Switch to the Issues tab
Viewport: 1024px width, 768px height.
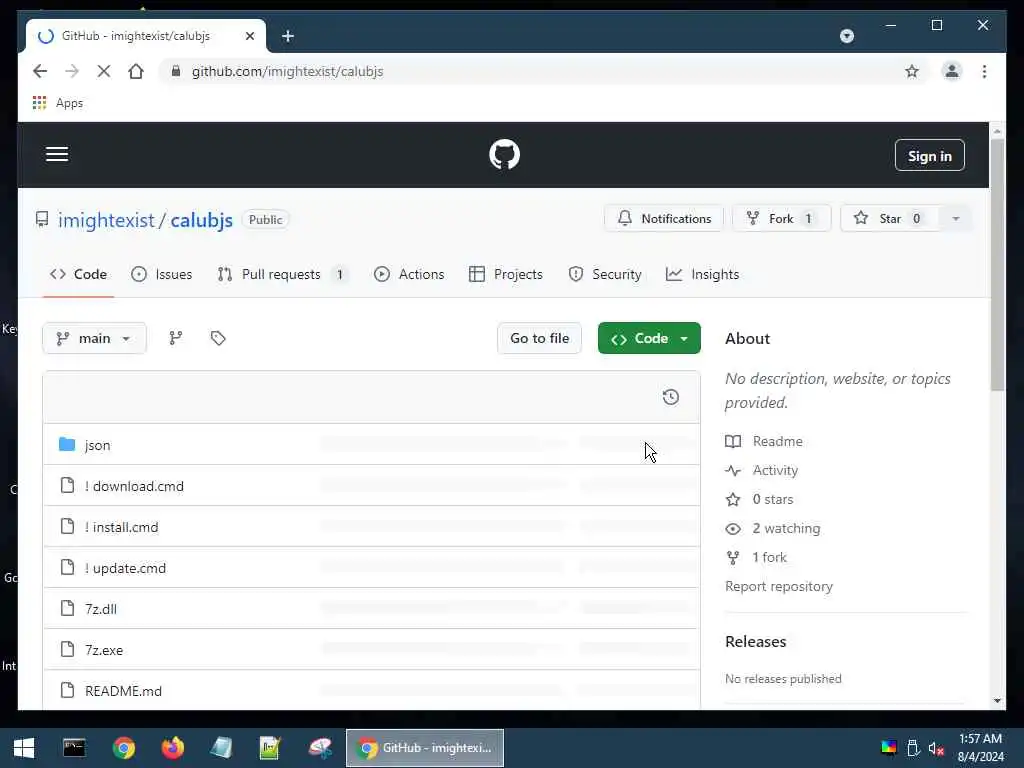point(161,274)
